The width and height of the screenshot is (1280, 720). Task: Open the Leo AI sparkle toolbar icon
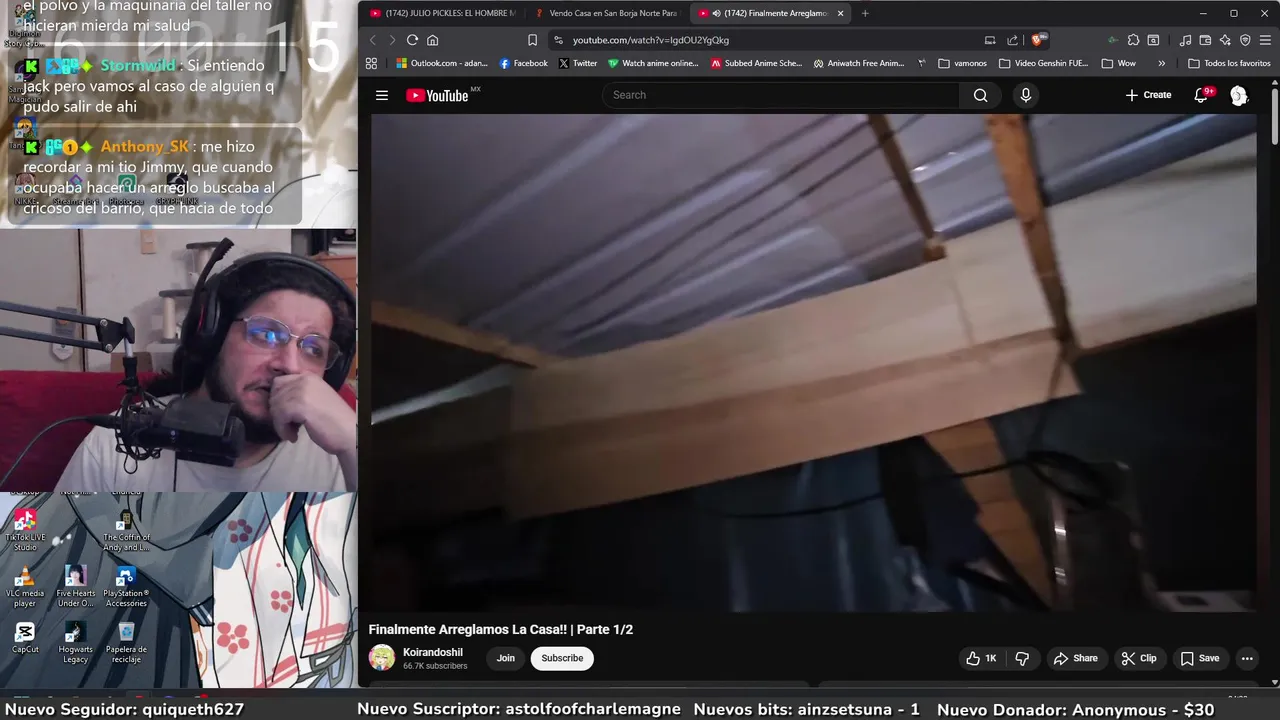click(1225, 40)
